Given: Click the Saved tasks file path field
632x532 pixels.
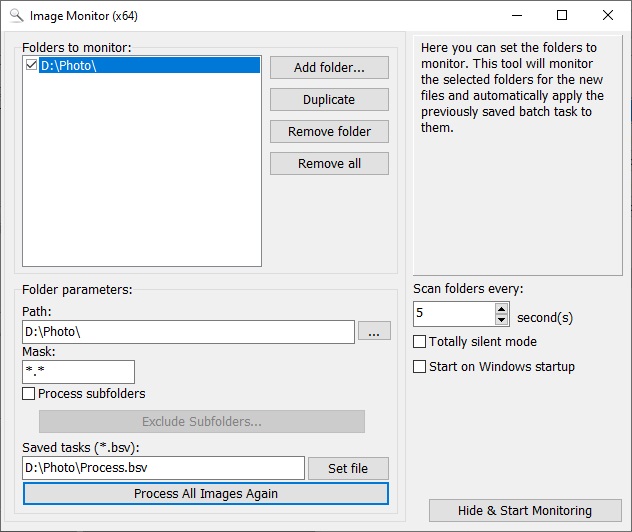Looking at the screenshot, I should pos(163,468).
